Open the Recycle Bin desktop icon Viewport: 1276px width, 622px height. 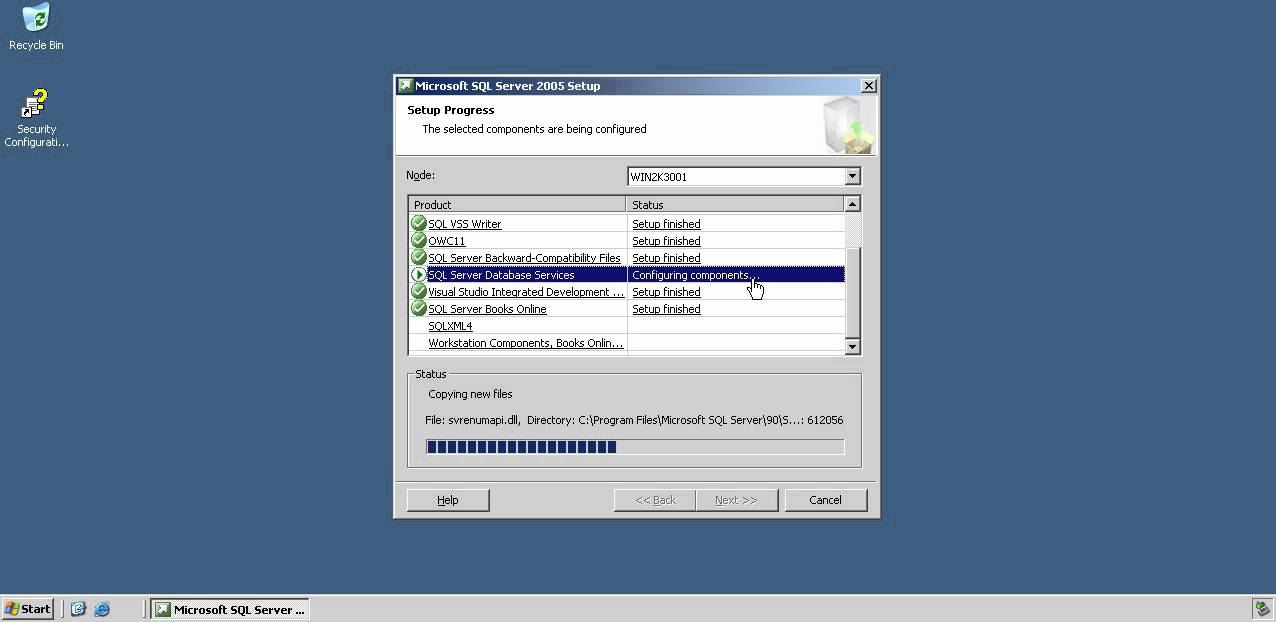click(36, 27)
